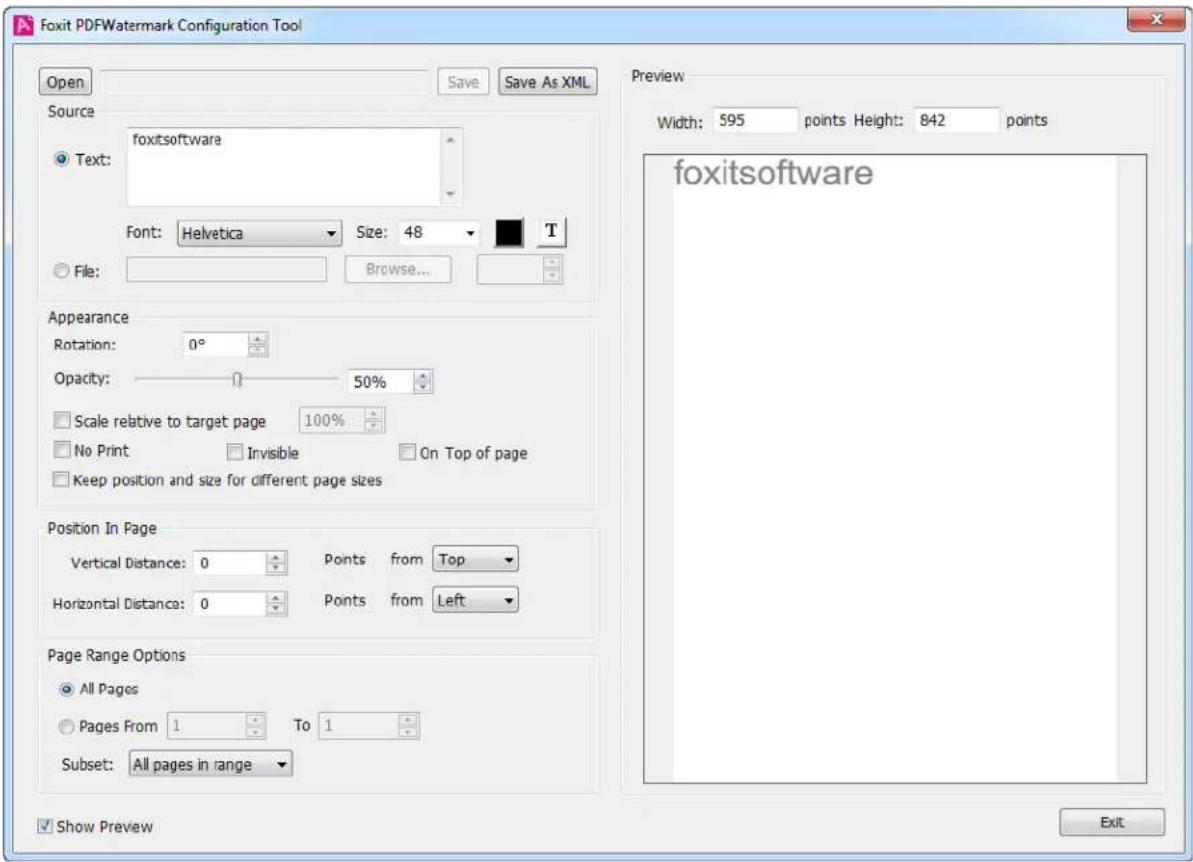
Task: Select All Pages radio button
Action: click(67, 689)
